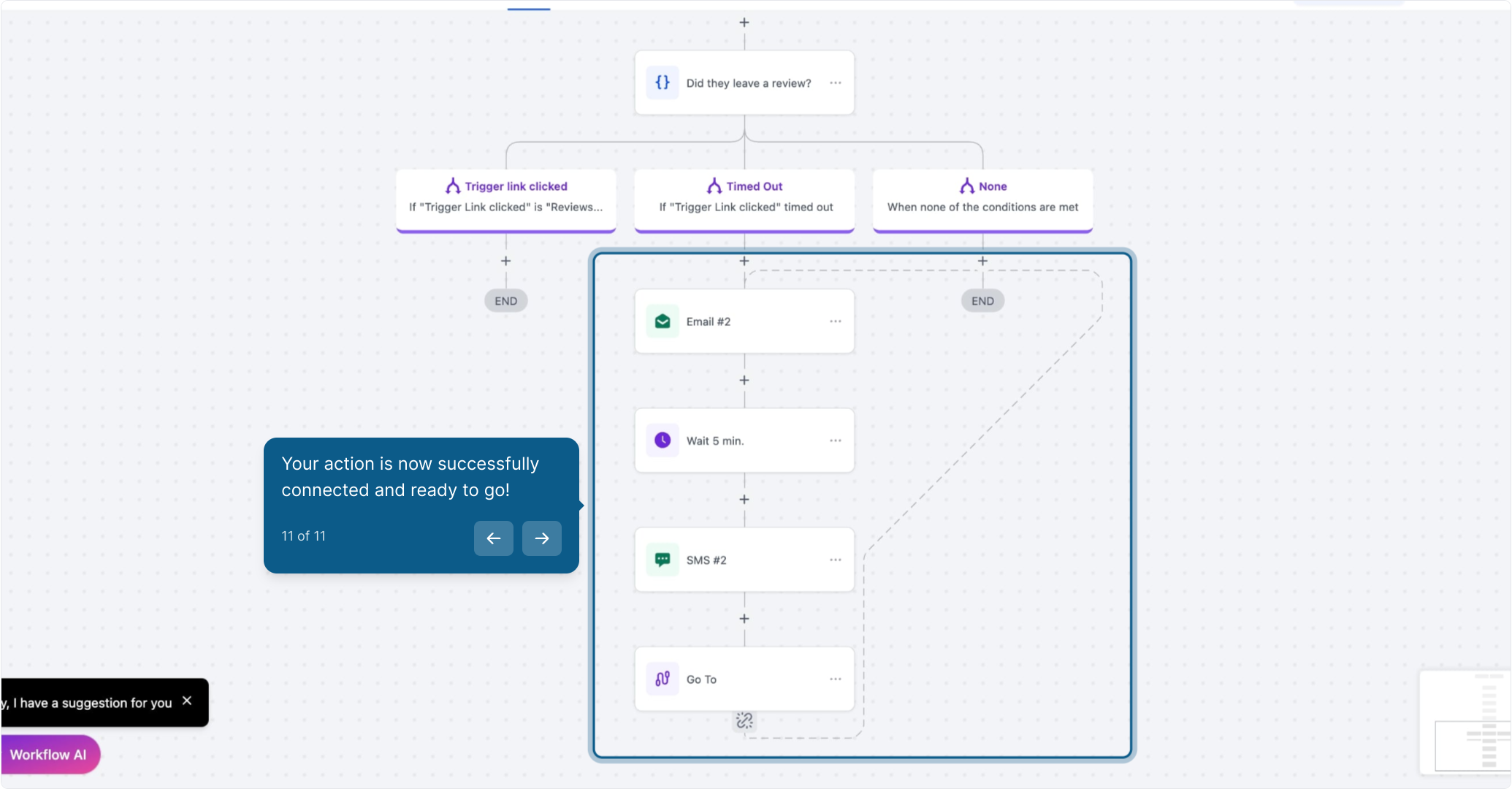Open the SMS #2 action
Screen dimensions: 1512x789
pos(744,560)
